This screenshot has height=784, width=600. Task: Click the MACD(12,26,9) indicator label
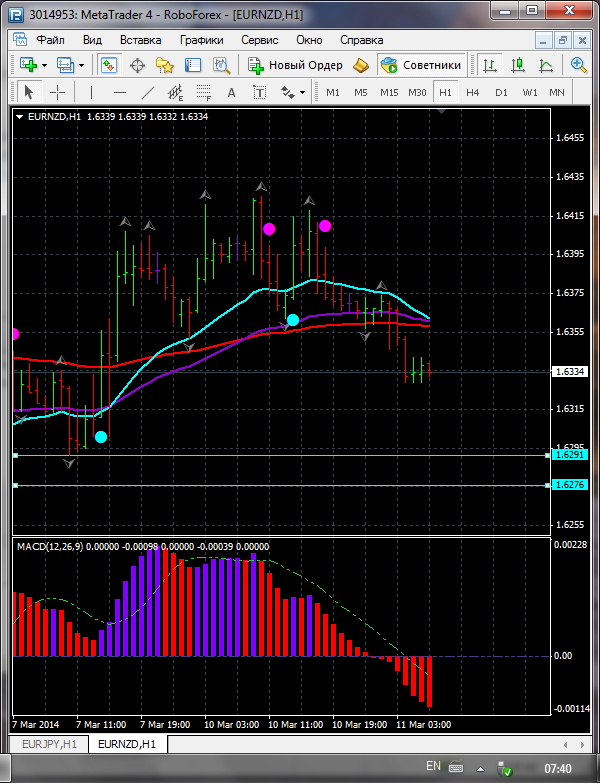[x=50, y=546]
